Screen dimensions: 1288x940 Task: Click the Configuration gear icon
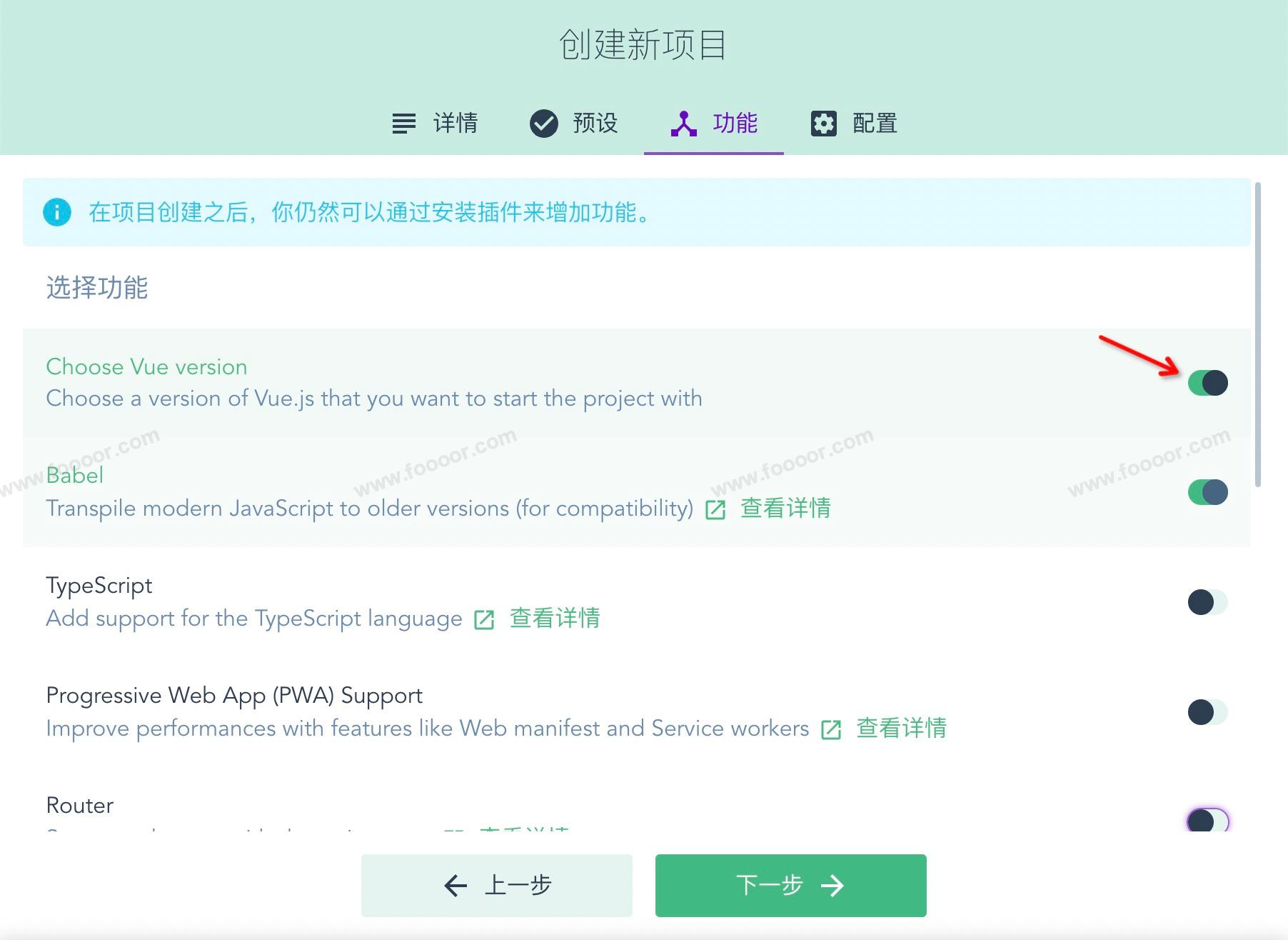823,124
